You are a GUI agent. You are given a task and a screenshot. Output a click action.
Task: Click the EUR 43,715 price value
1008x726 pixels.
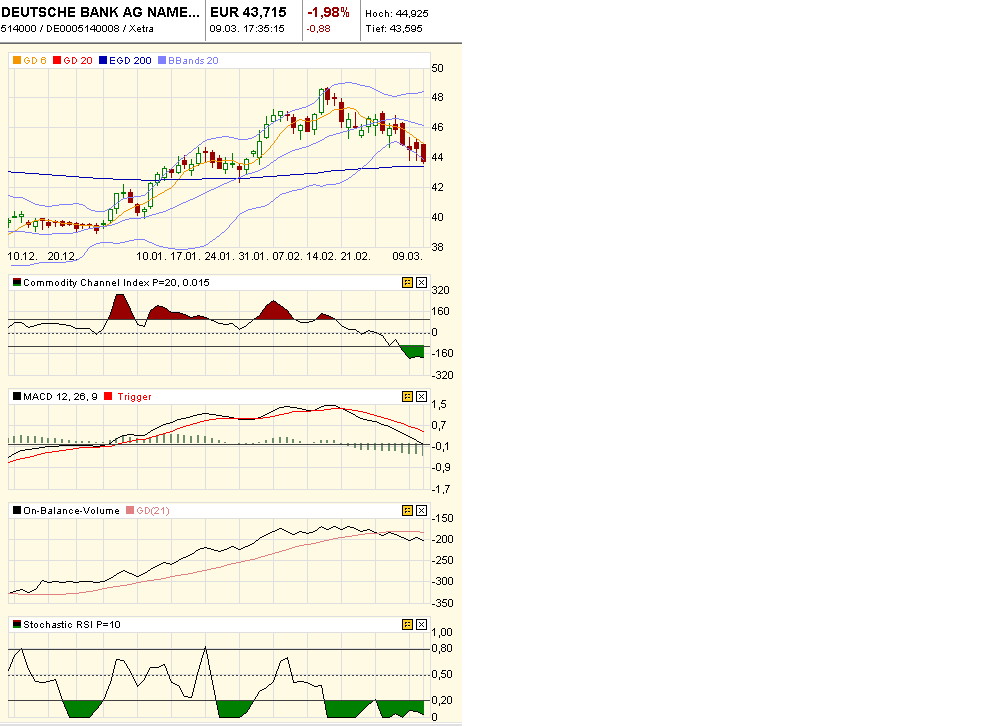pyautogui.click(x=248, y=12)
